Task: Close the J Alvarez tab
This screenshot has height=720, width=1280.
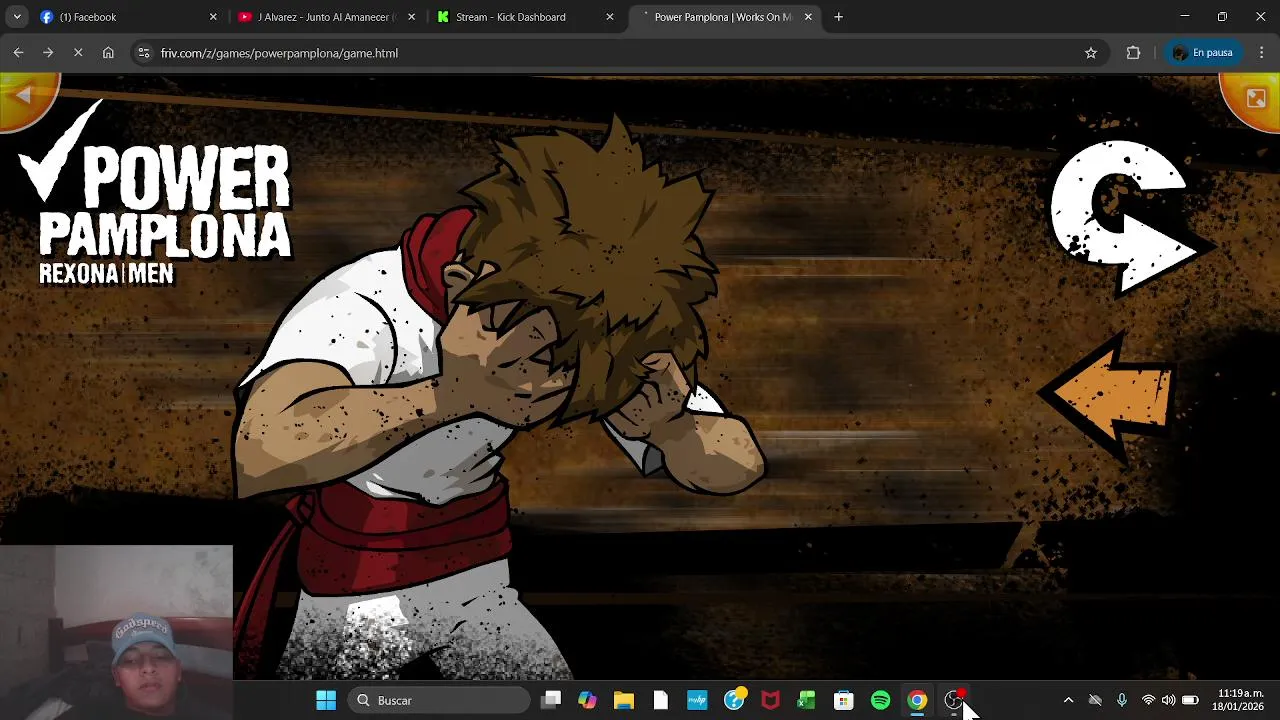Action: point(411,17)
